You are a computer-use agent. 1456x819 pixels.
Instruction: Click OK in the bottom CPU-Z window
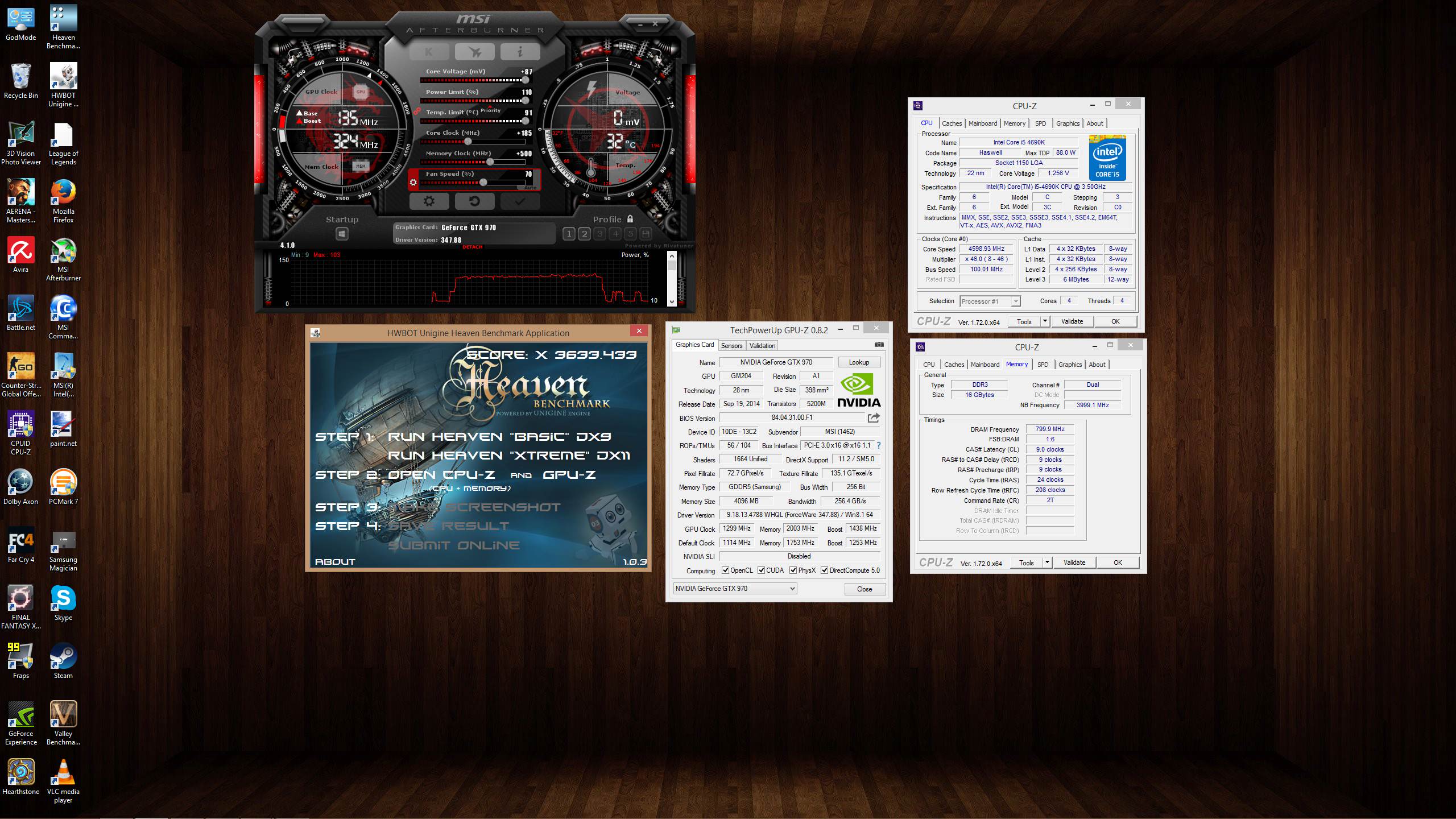pos(1118,562)
